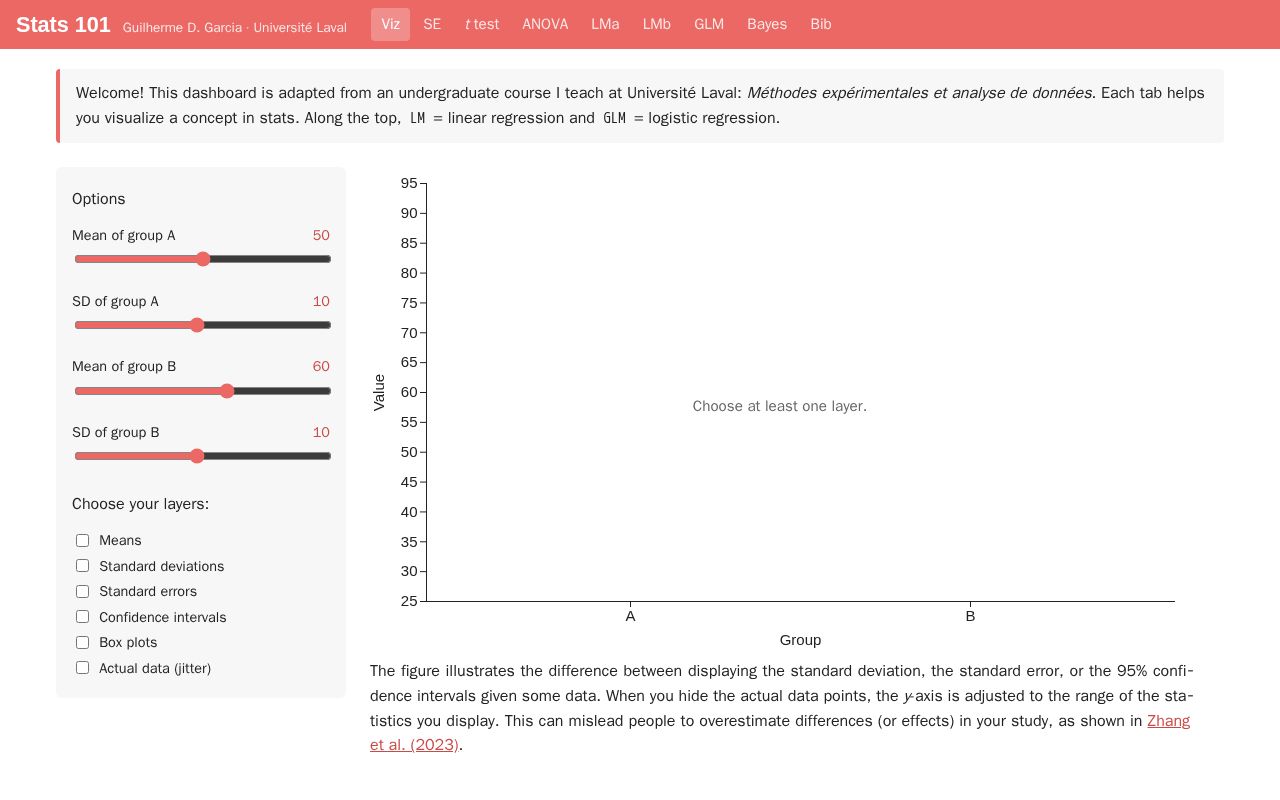The image size is (1280, 800).
Task: Check the Standard errors layer
Action: point(82,591)
